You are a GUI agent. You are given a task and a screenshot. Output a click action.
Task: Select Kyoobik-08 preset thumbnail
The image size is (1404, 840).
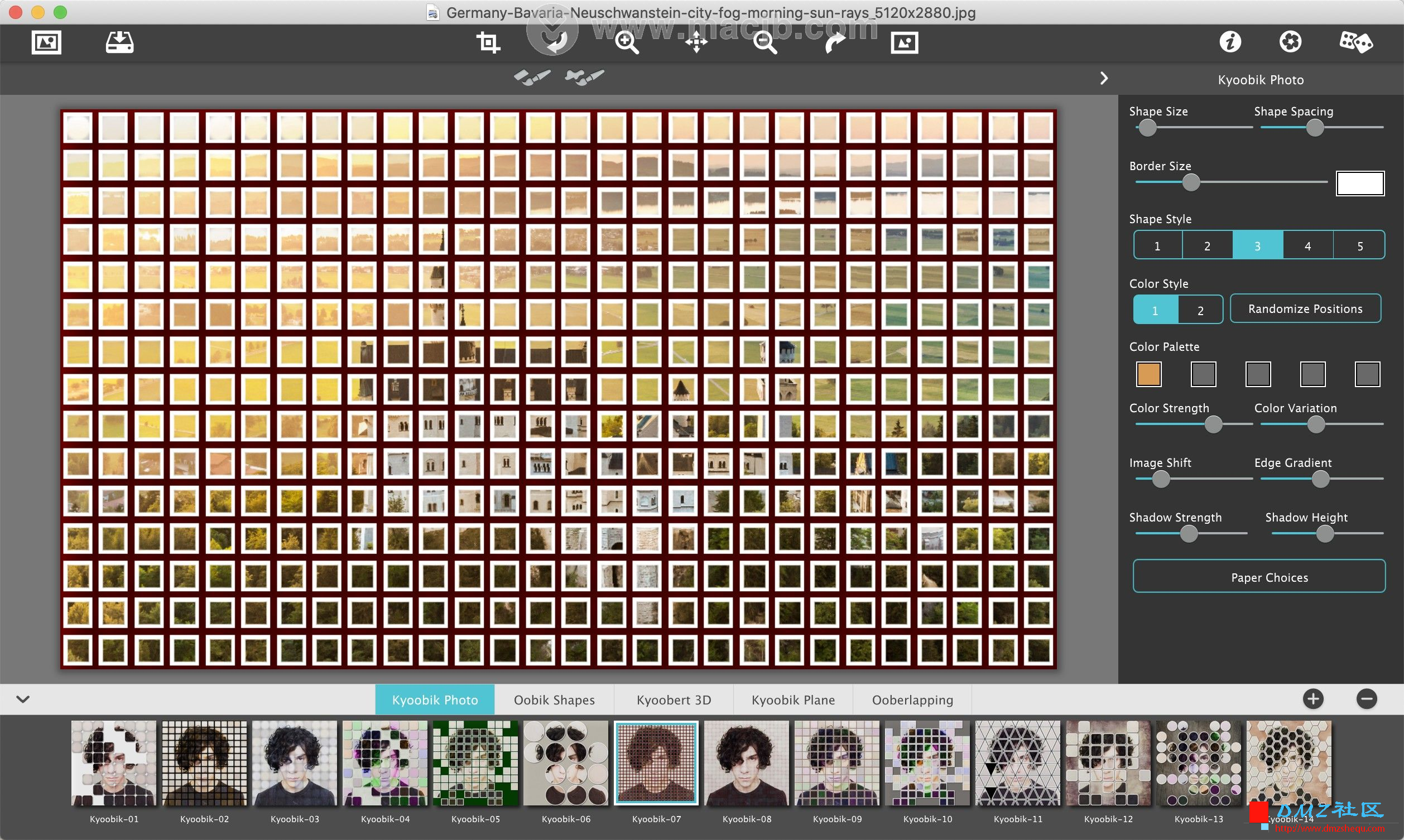coord(747,763)
